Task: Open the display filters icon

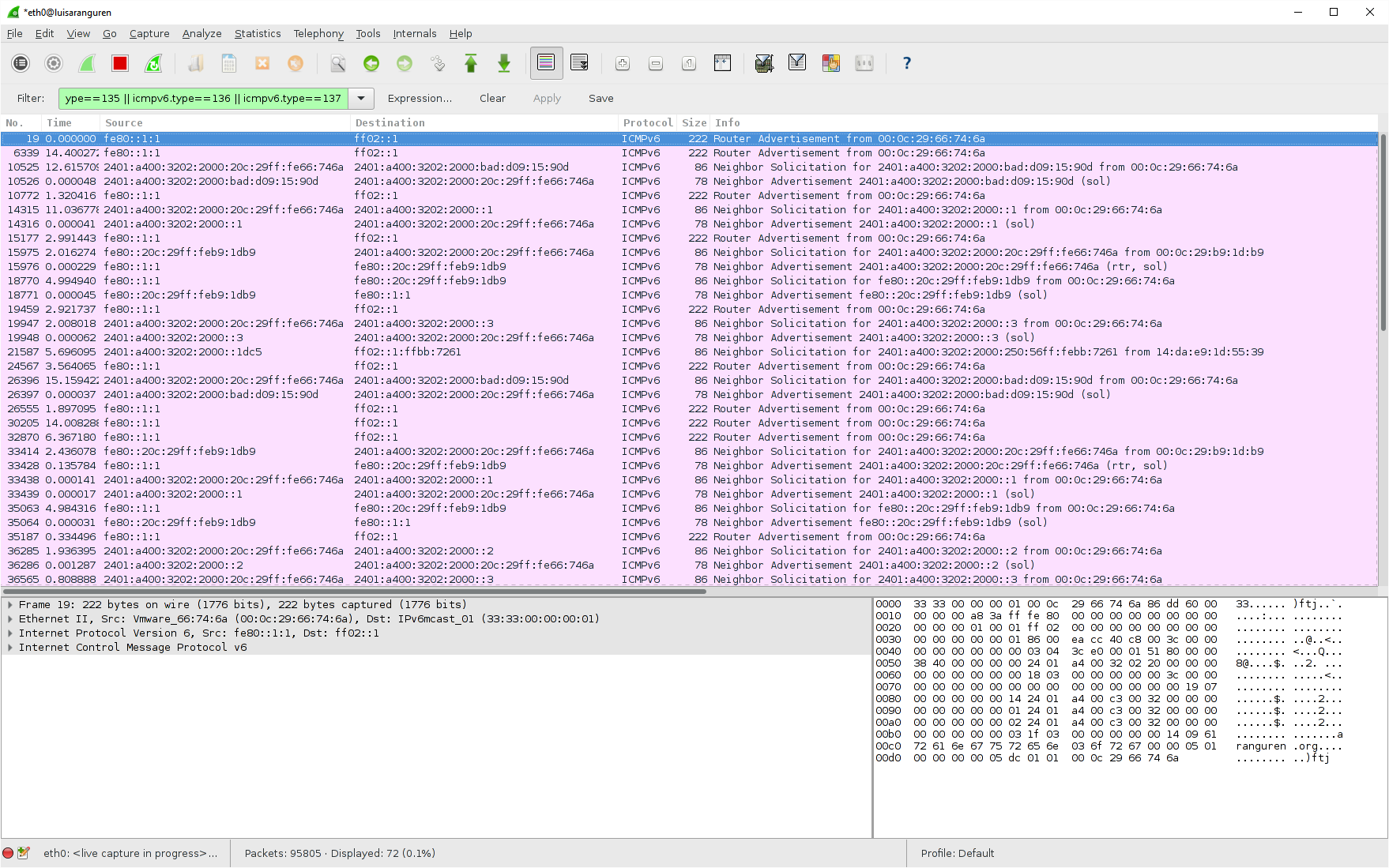Action: (797, 63)
